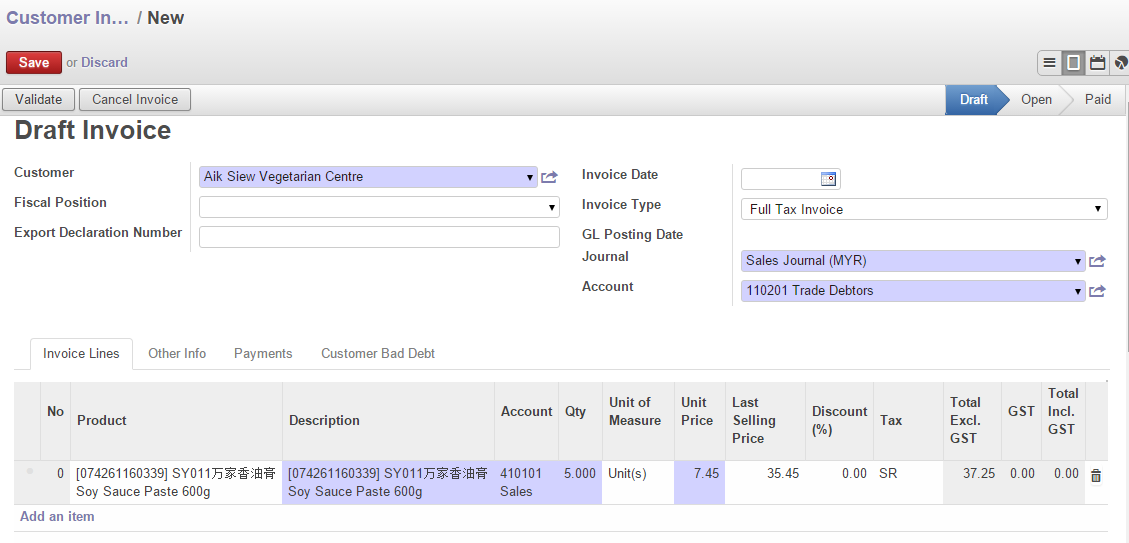Click the discount 0.00 cell
This screenshot has width=1129, height=543.
840,483
